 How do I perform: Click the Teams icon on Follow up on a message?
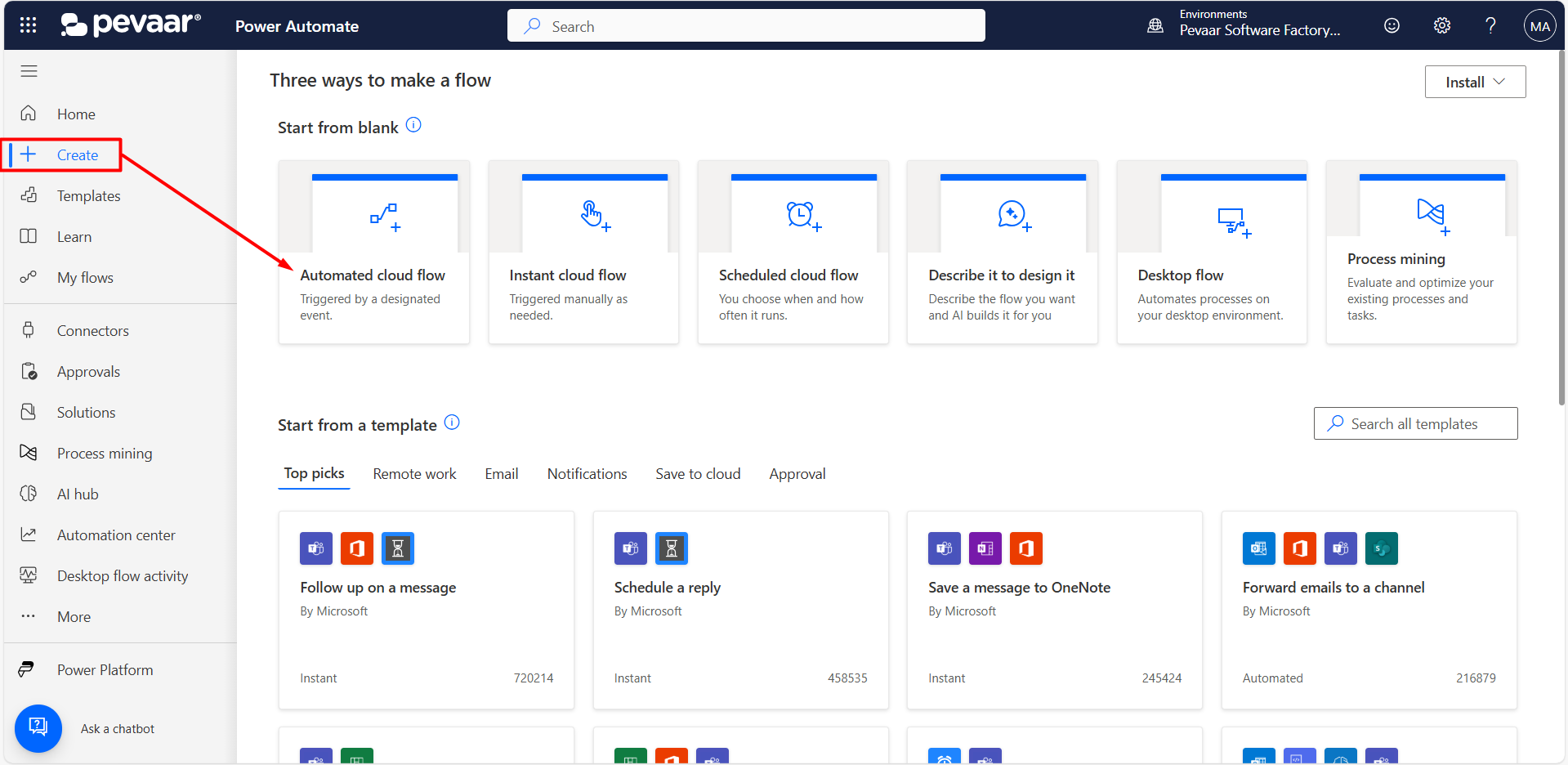pyautogui.click(x=316, y=548)
